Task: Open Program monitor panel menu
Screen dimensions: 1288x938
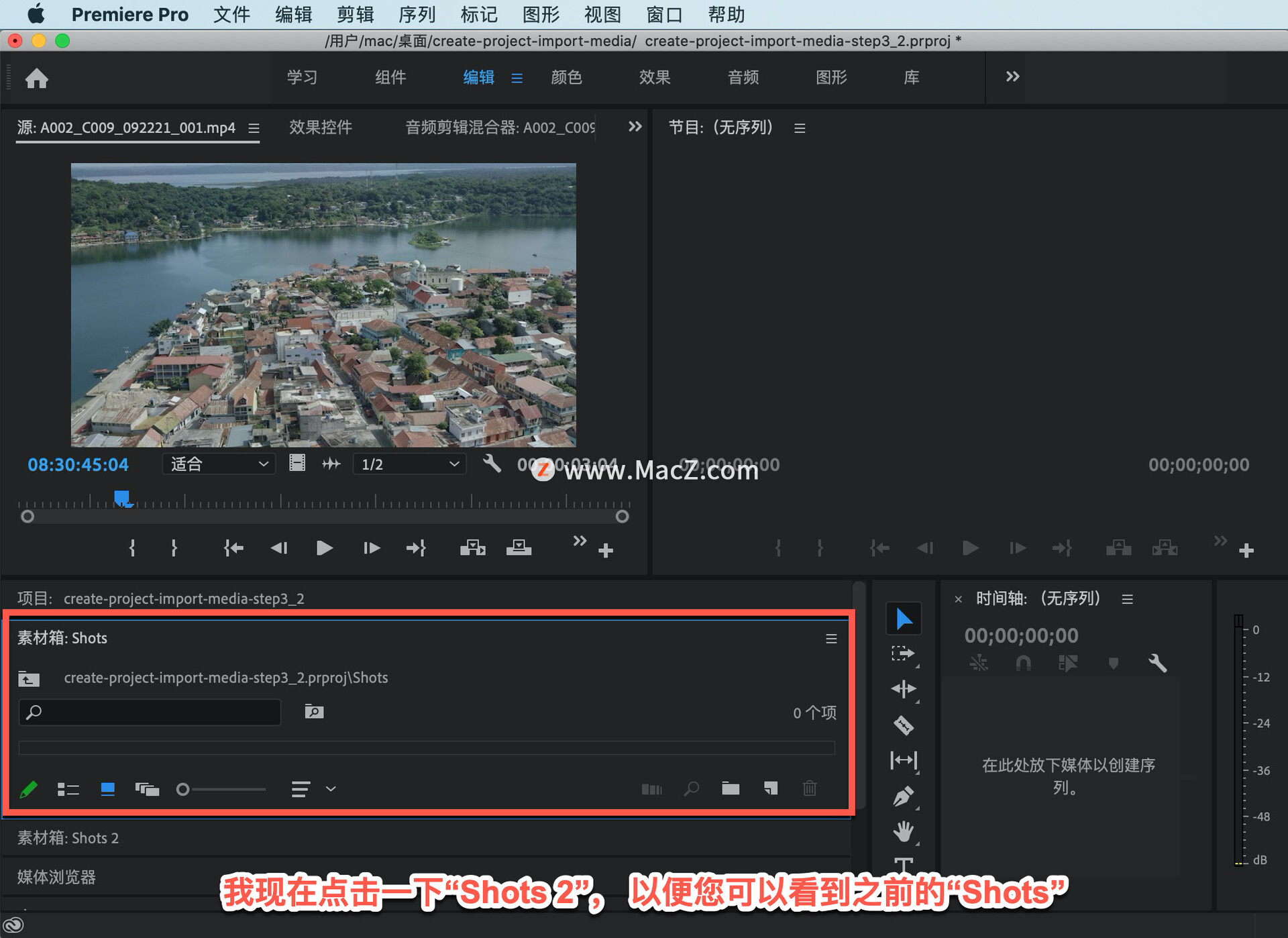Action: coord(800,127)
